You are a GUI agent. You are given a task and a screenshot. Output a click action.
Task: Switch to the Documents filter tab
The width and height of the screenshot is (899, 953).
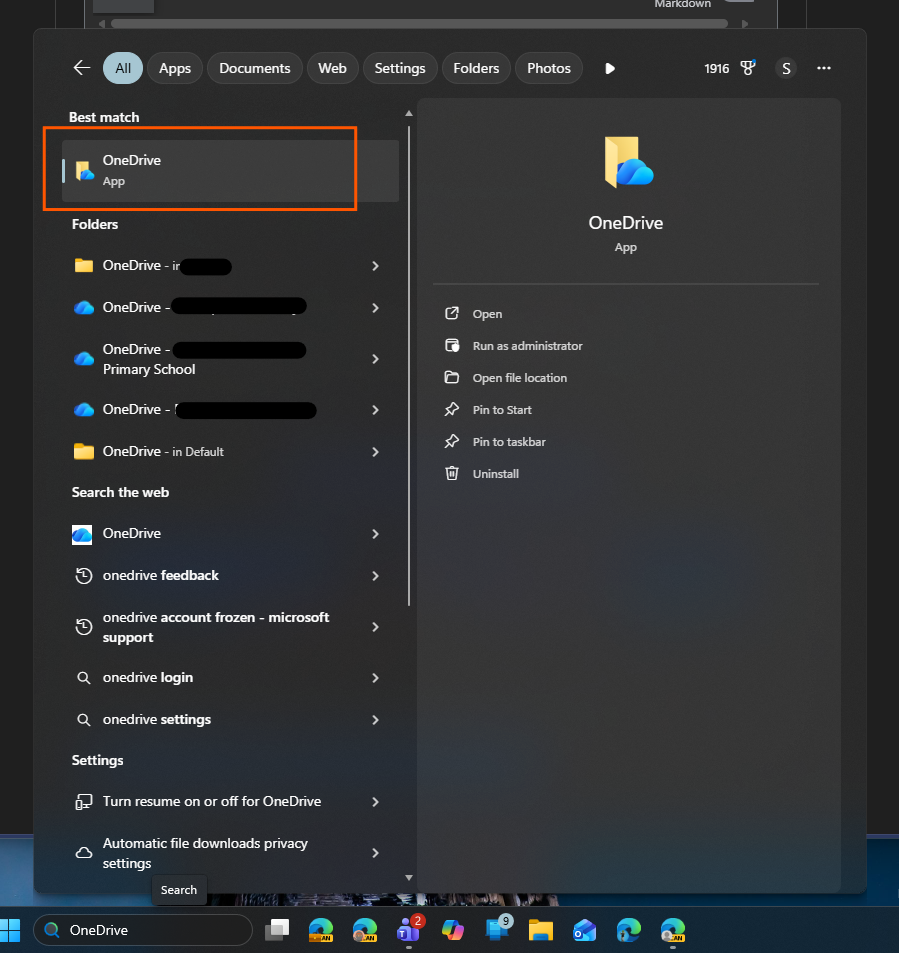click(x=255, y=68)
